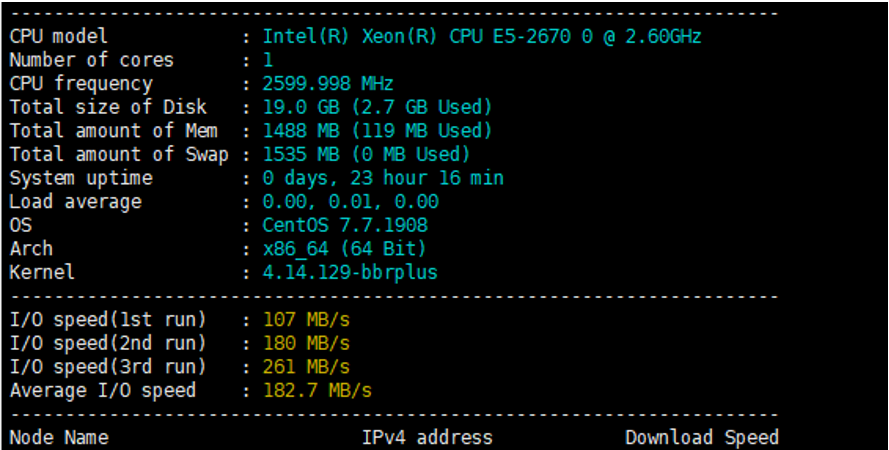Click the Total size of Disk label
The image size is (889, 450).
coord(108,107)
